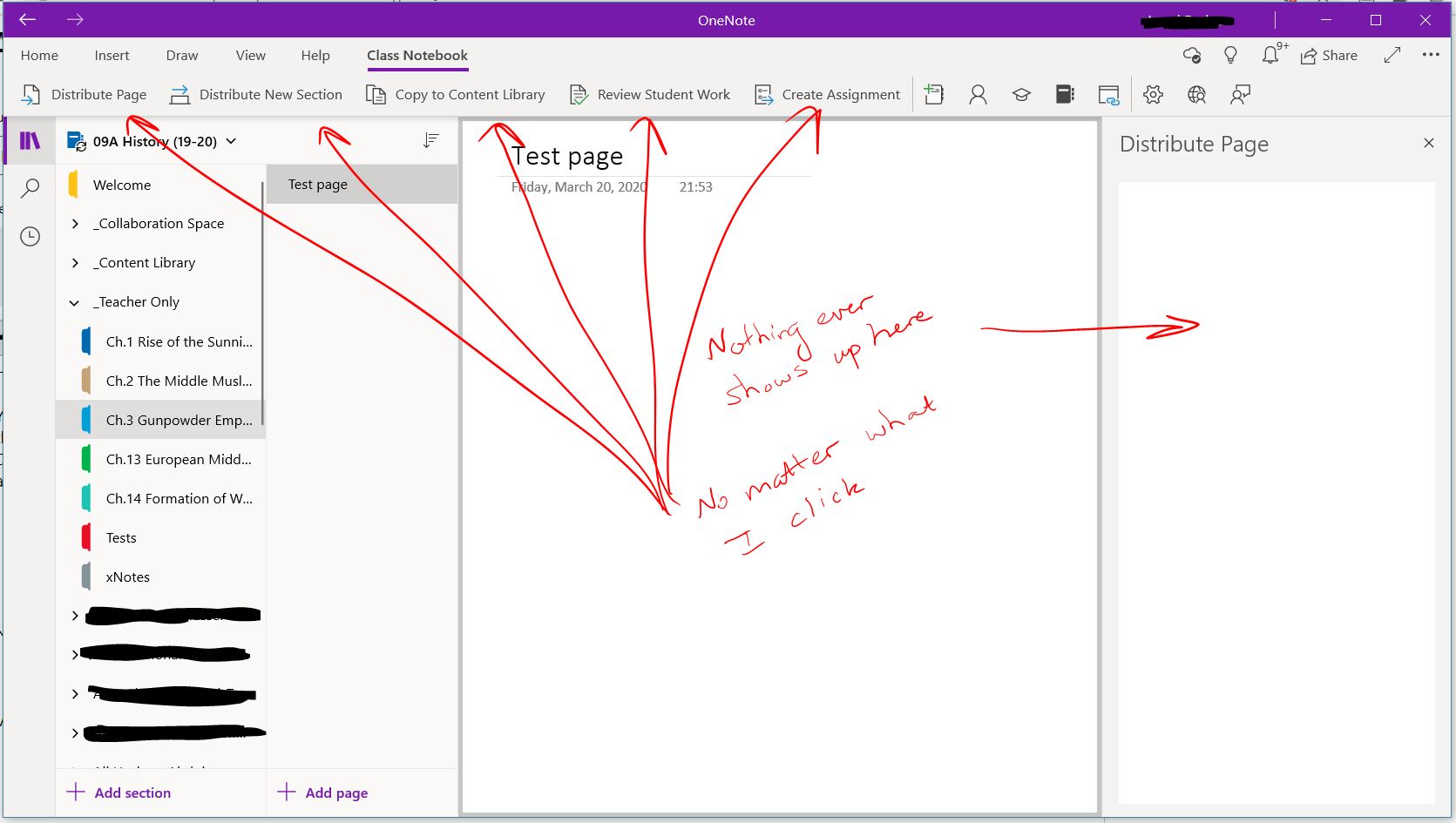This screenshot has height=823, width=1456.
Task: Click the feedback person icon in ribbon
Action: click(x=1240, y=94)
